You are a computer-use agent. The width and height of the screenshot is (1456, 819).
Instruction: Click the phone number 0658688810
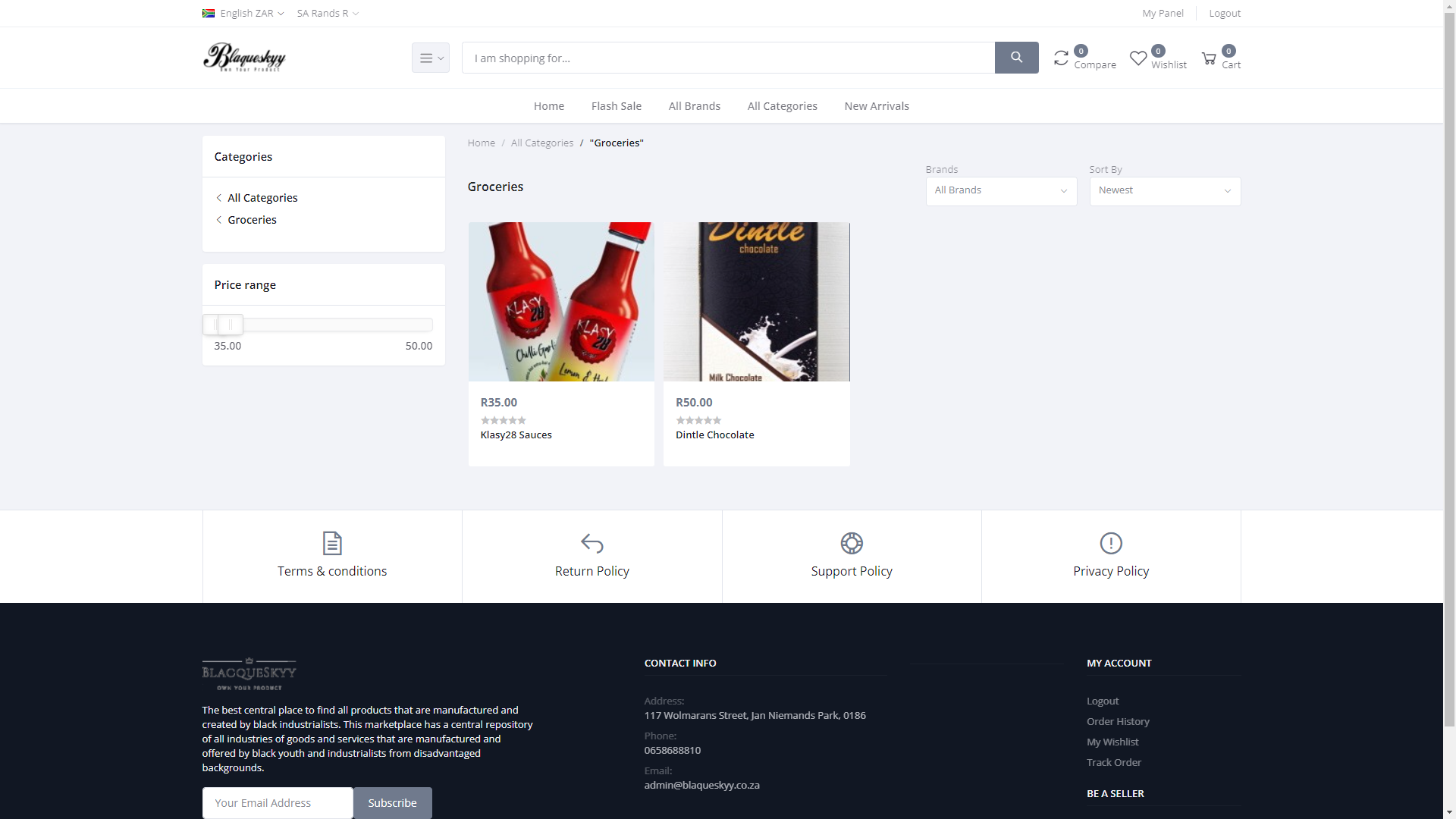tap(672, 750)
